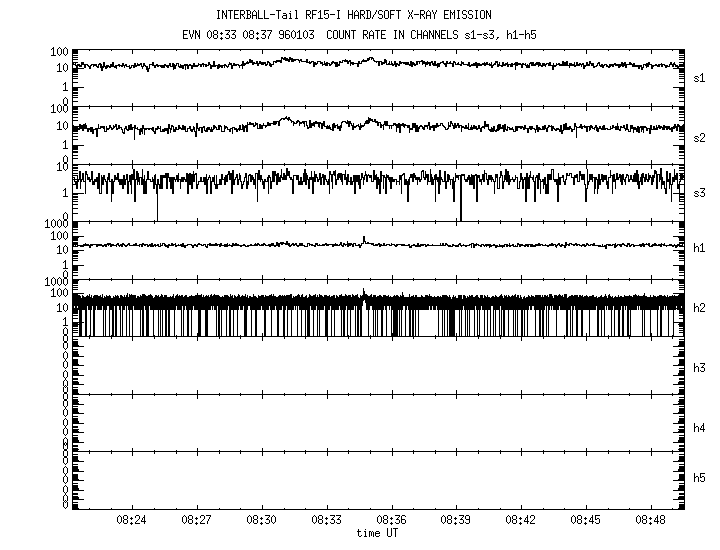The image size is (720, 550).
Task: Click the 08:45 time tick label
Action: pos(586,521)
